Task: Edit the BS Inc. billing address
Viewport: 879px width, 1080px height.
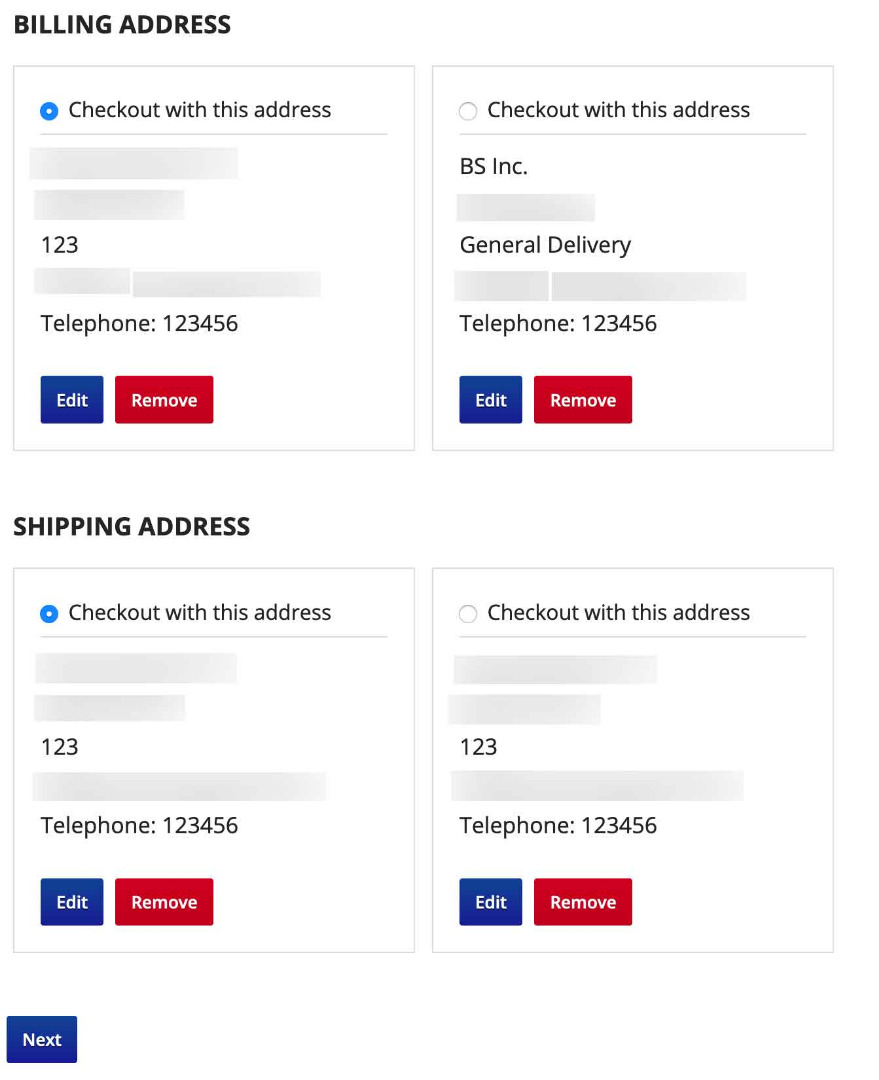Action: [490, 400]
